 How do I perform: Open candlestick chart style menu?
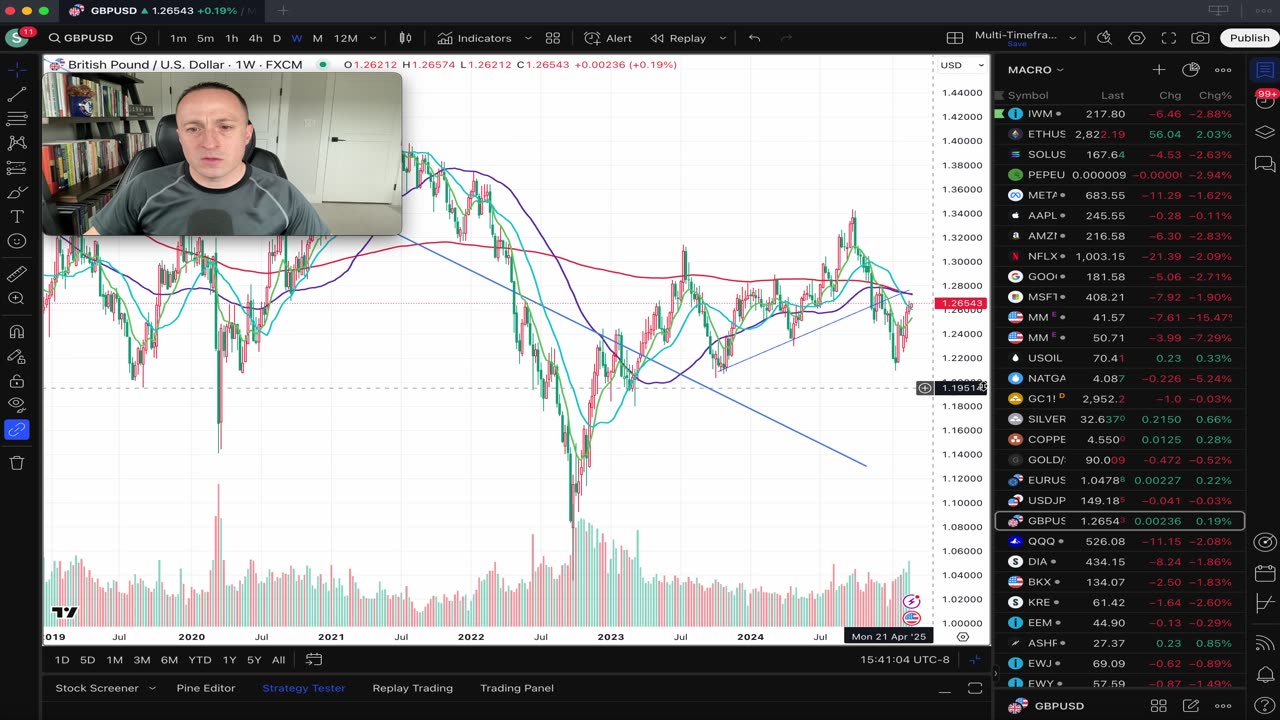405,38
